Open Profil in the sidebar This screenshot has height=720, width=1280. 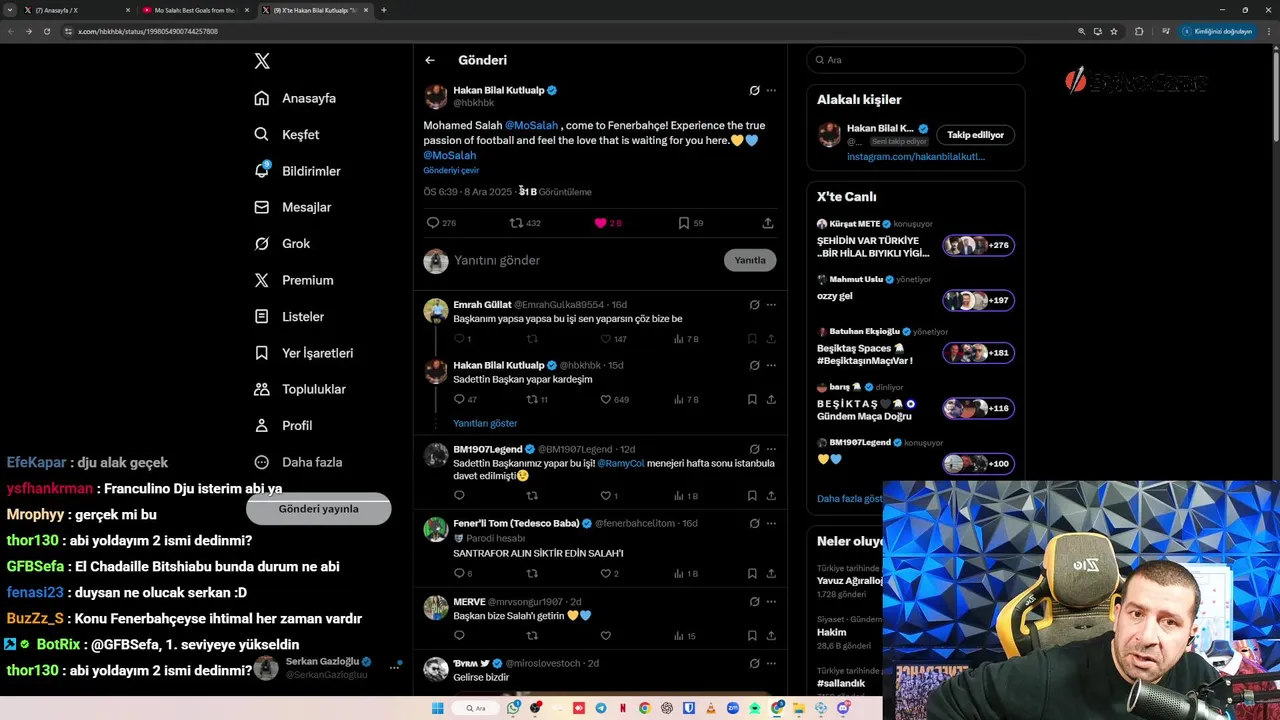(283, 425)
